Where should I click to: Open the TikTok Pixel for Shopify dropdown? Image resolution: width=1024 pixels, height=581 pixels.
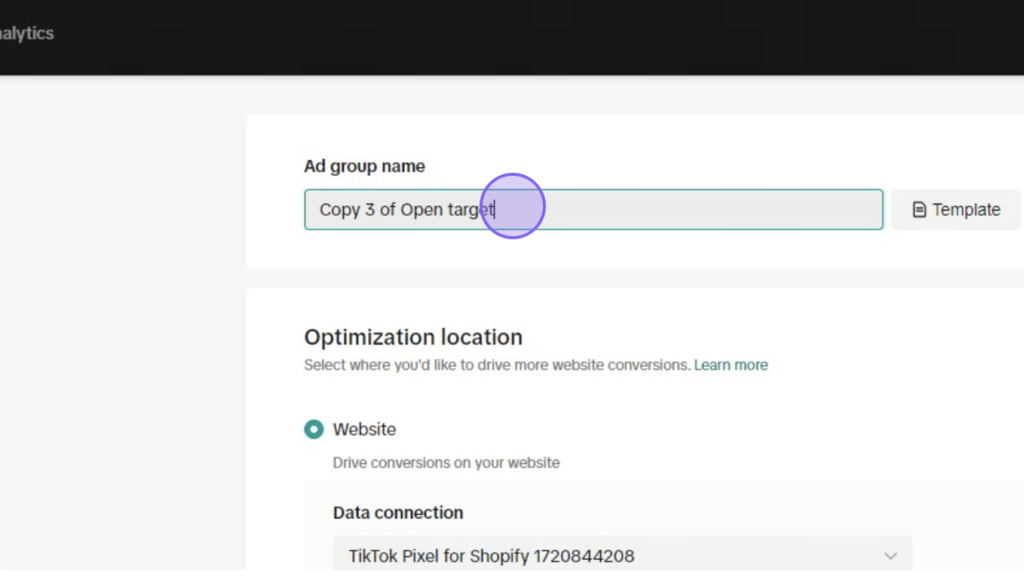622,556
